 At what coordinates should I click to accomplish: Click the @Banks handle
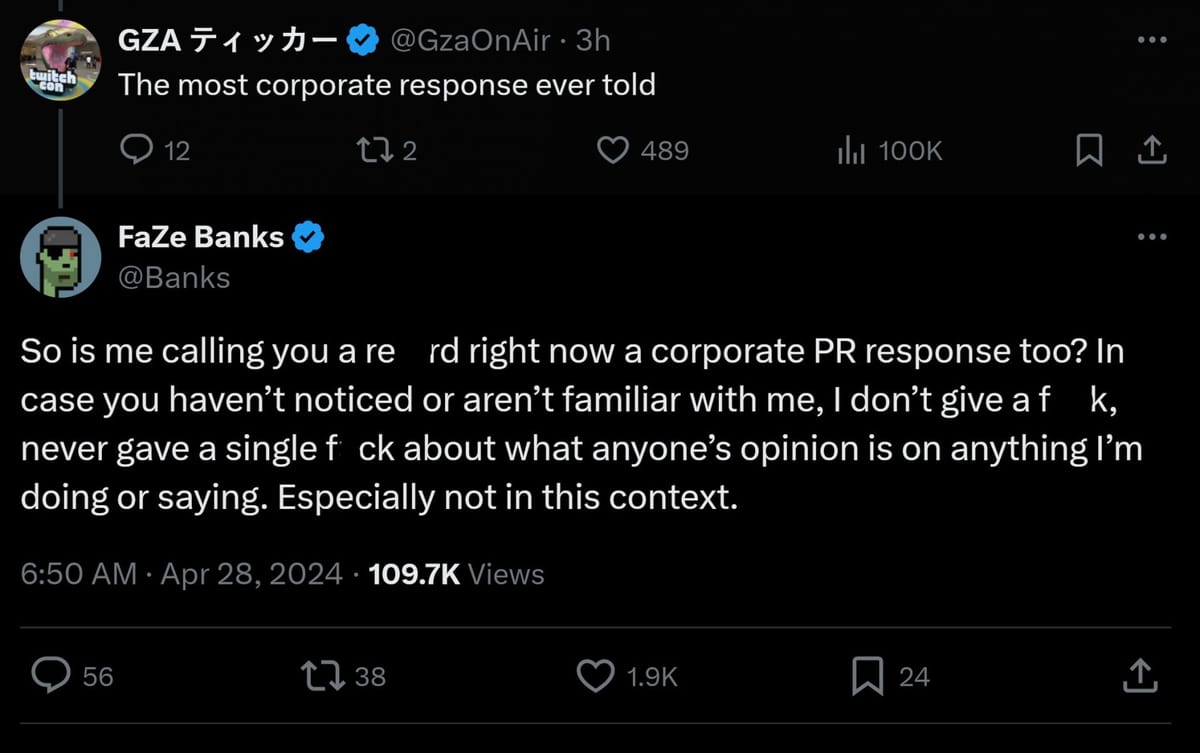click(x=175, y=277)
